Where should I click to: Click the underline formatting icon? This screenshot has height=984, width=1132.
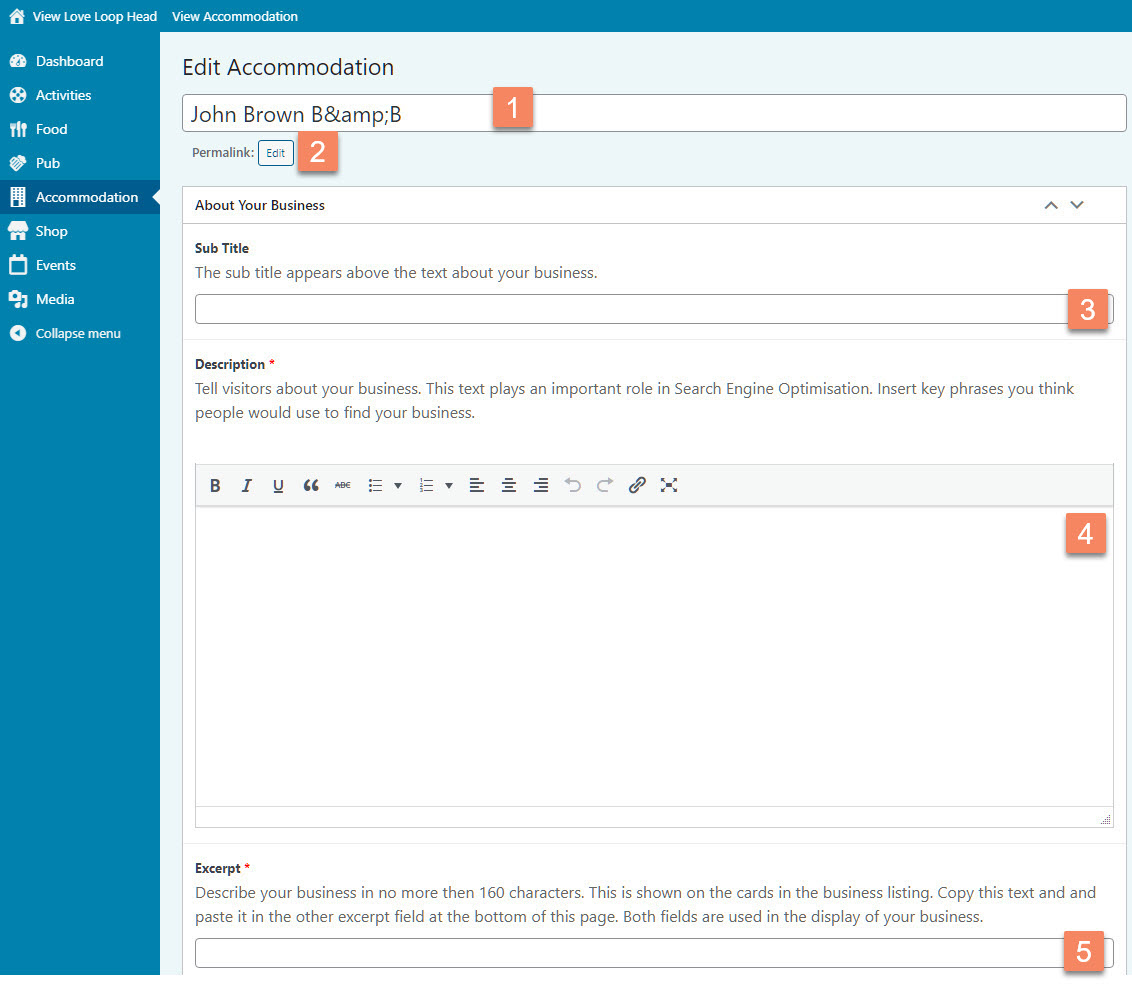278,485
